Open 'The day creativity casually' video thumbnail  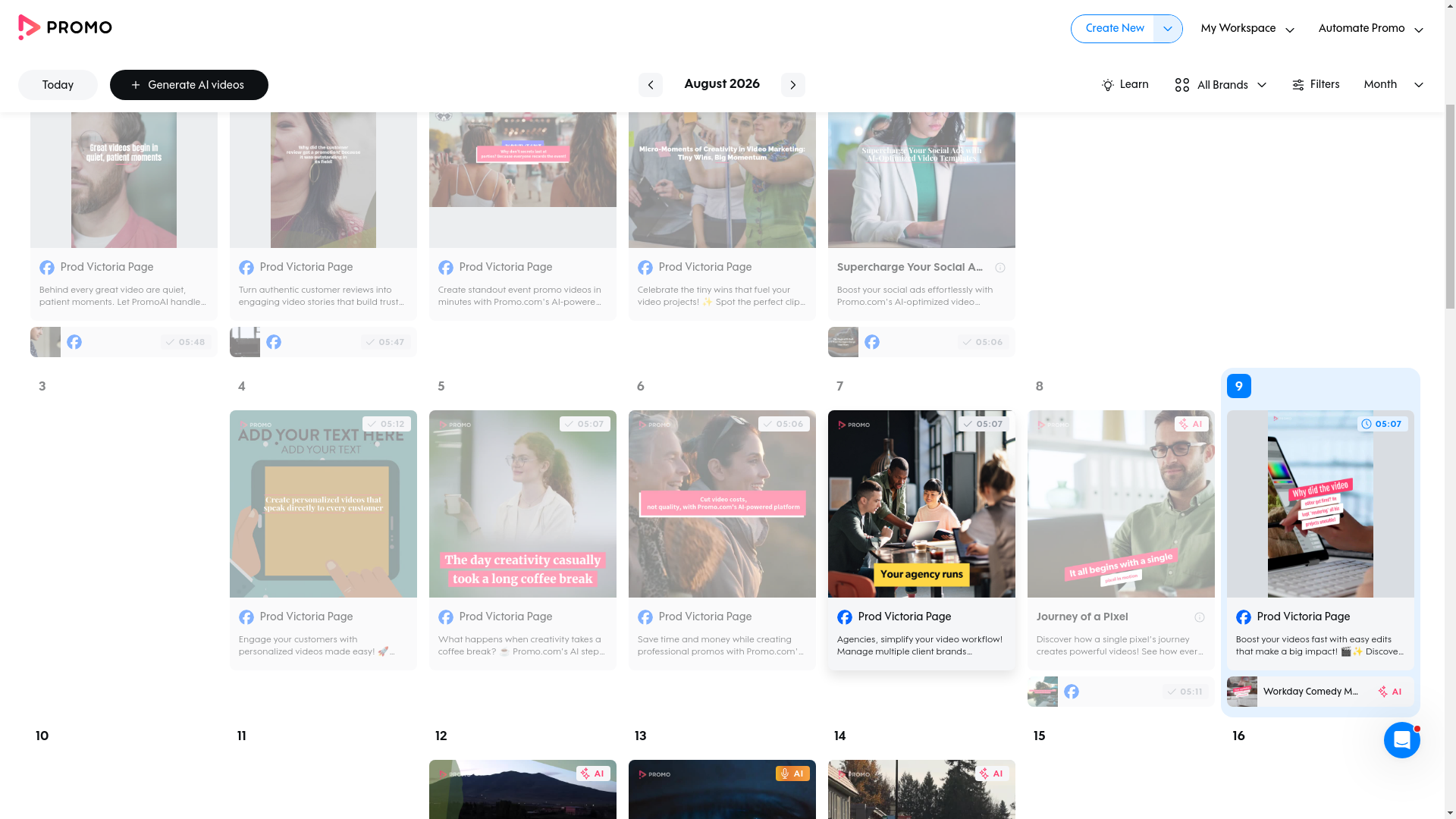[522, 504]
